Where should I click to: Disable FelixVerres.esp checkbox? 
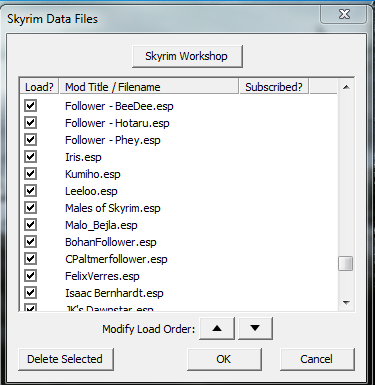point(30,276)
